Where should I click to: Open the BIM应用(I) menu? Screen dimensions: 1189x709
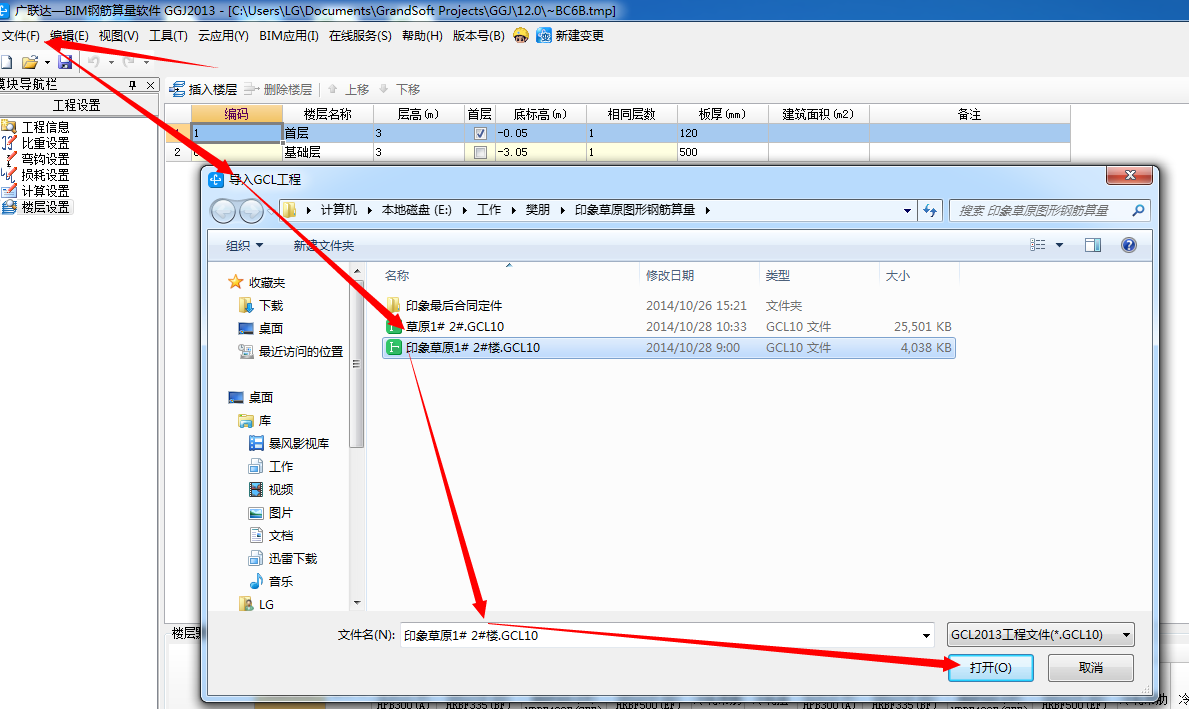pyautogui.click(x=289, y=36)
